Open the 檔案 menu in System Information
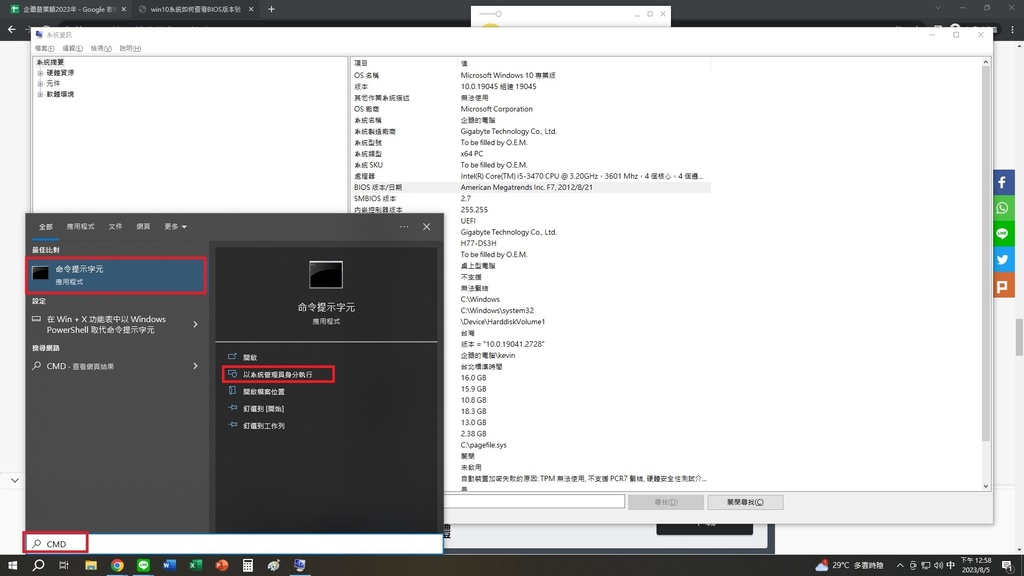1024x576 pixels. tap(44, 48)
